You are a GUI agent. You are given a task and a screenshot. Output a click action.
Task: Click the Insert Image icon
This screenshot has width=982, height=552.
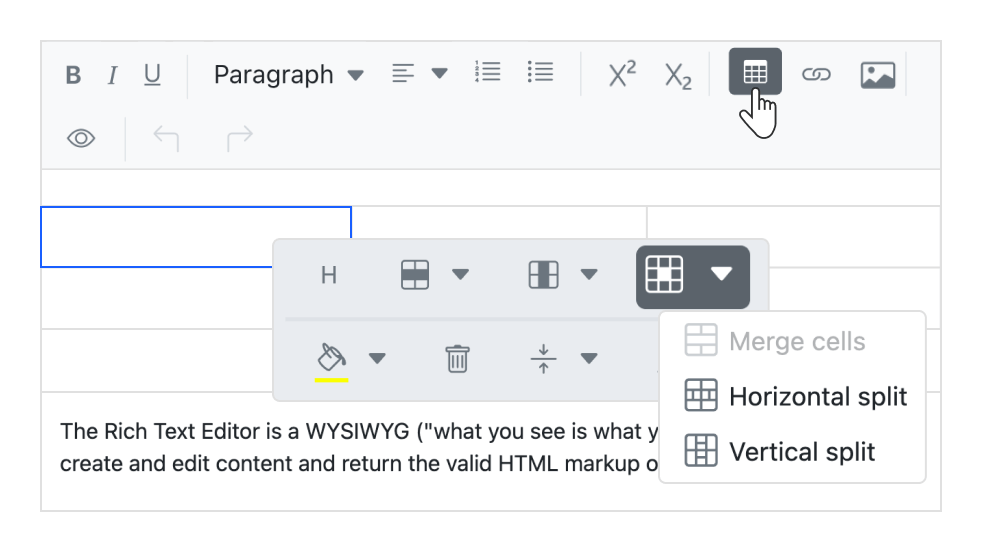(x=877, y=75)
